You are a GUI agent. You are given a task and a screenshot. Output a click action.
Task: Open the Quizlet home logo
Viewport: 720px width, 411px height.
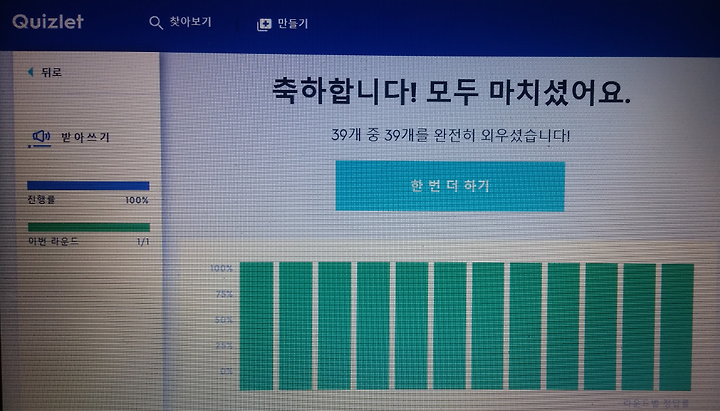[x=48, y=21]
